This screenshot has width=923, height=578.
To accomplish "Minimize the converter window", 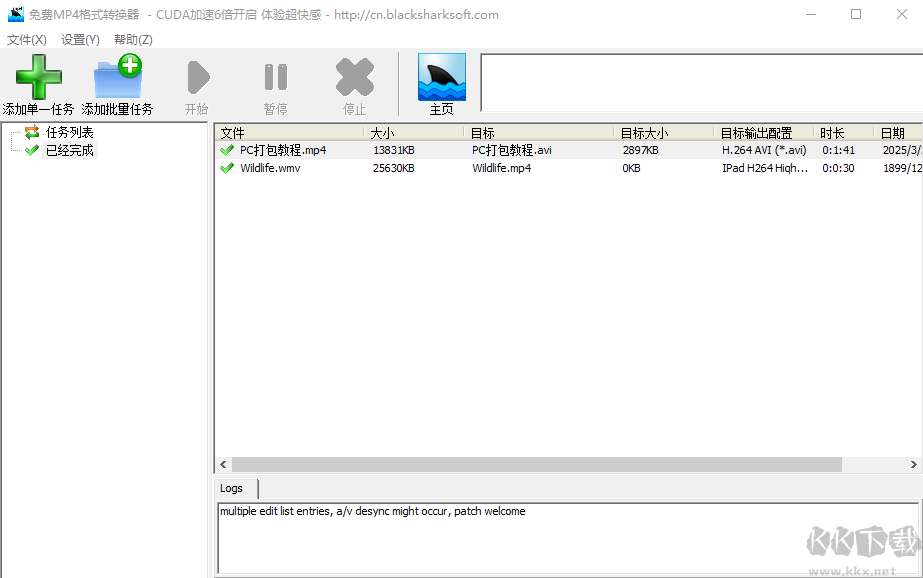I will 811,14.
